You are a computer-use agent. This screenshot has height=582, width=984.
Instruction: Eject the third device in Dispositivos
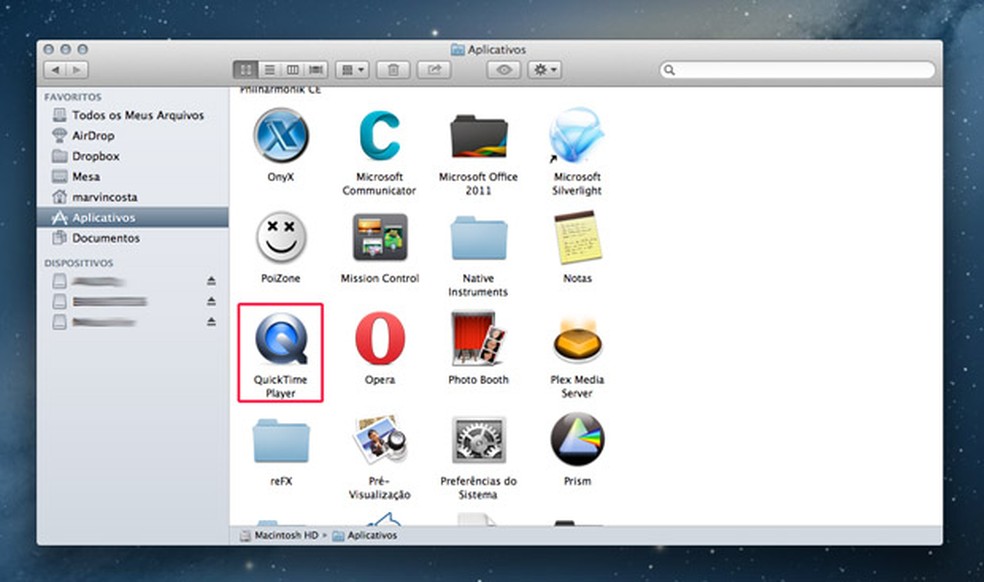pyautogui.click(x=211, y=321)
